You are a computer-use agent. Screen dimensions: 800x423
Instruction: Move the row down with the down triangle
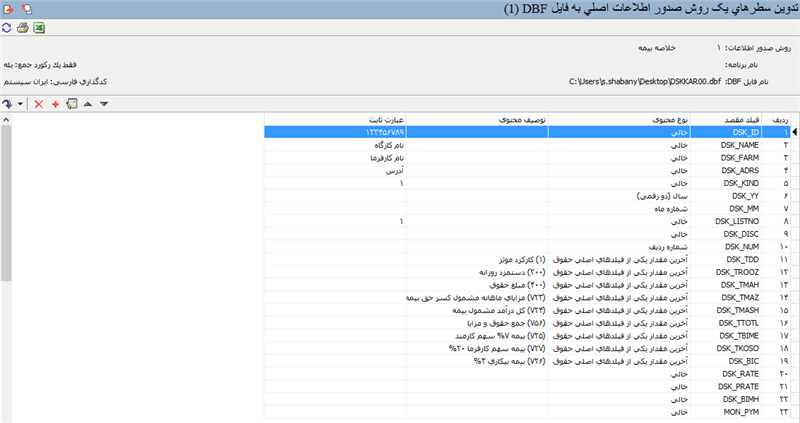pos(104,103)
